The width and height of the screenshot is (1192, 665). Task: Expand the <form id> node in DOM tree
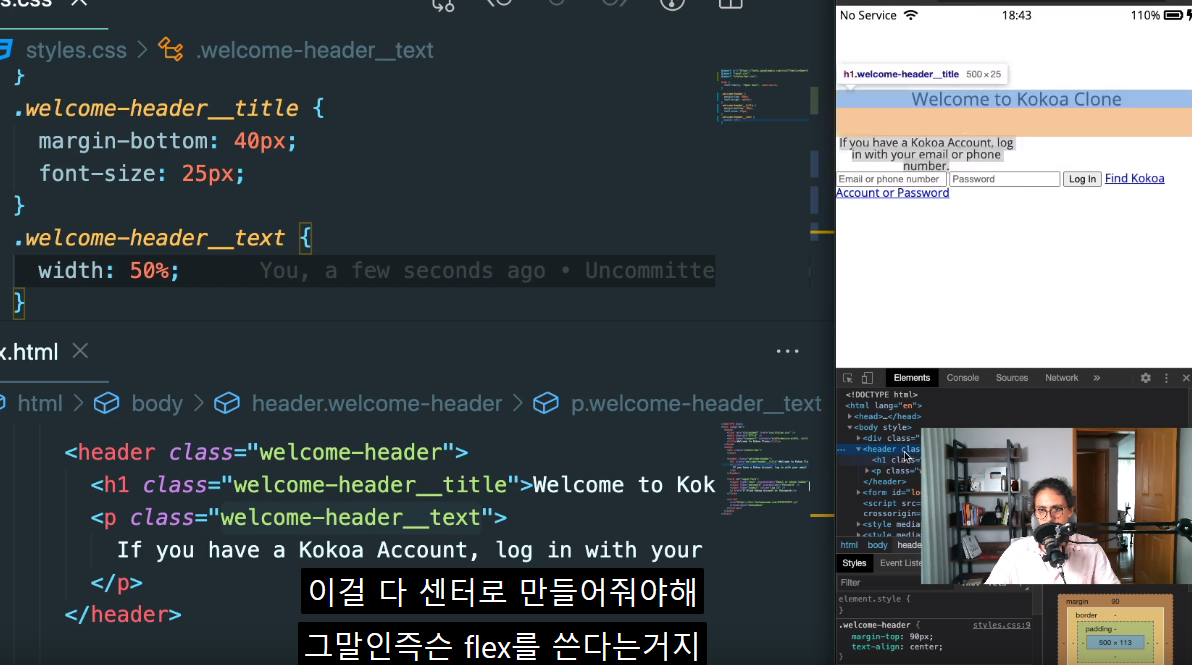(859, 492)
